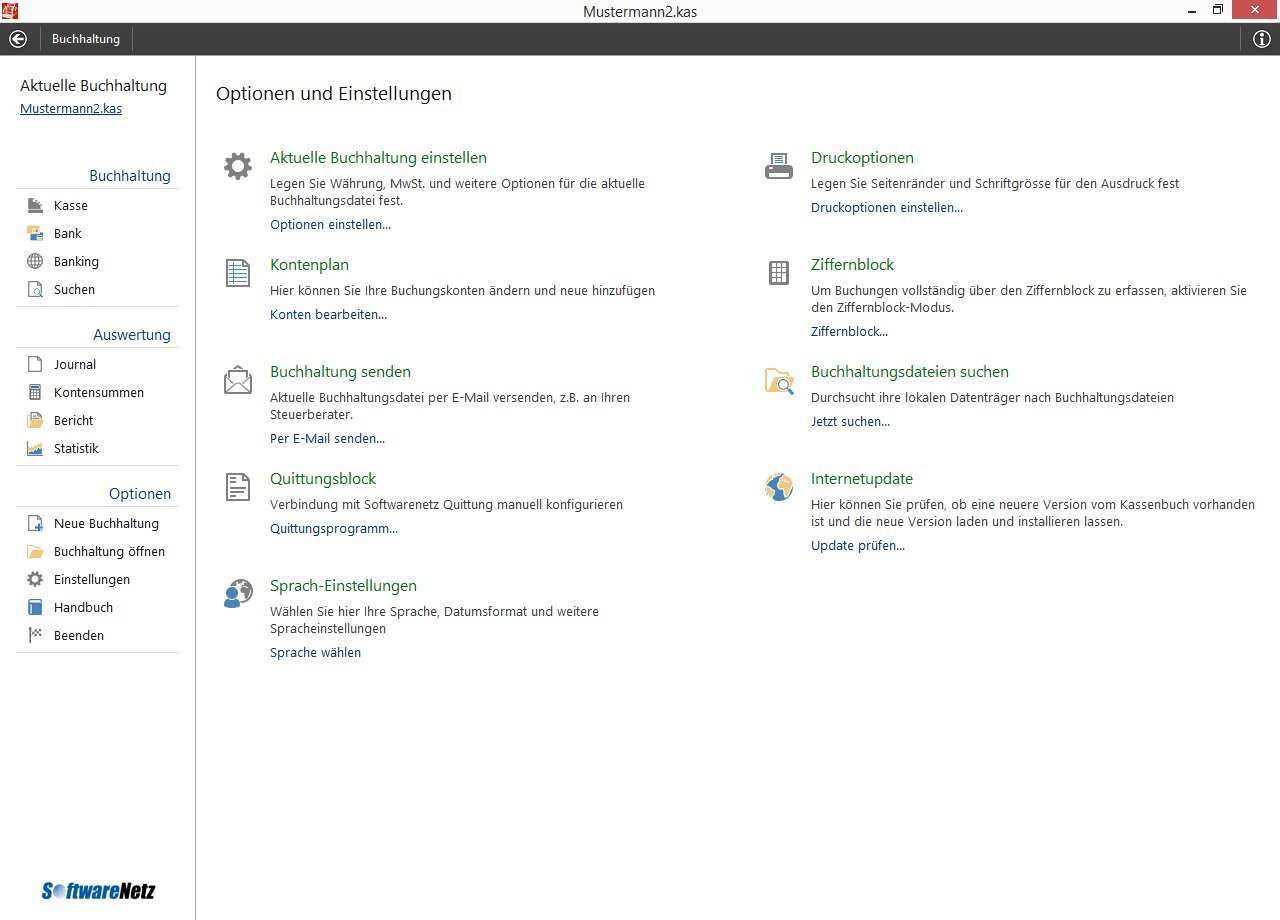Select Beenden to exit the program
Image resolution: width=1280 pixels, height=920 pixels.
pos(79,635)
